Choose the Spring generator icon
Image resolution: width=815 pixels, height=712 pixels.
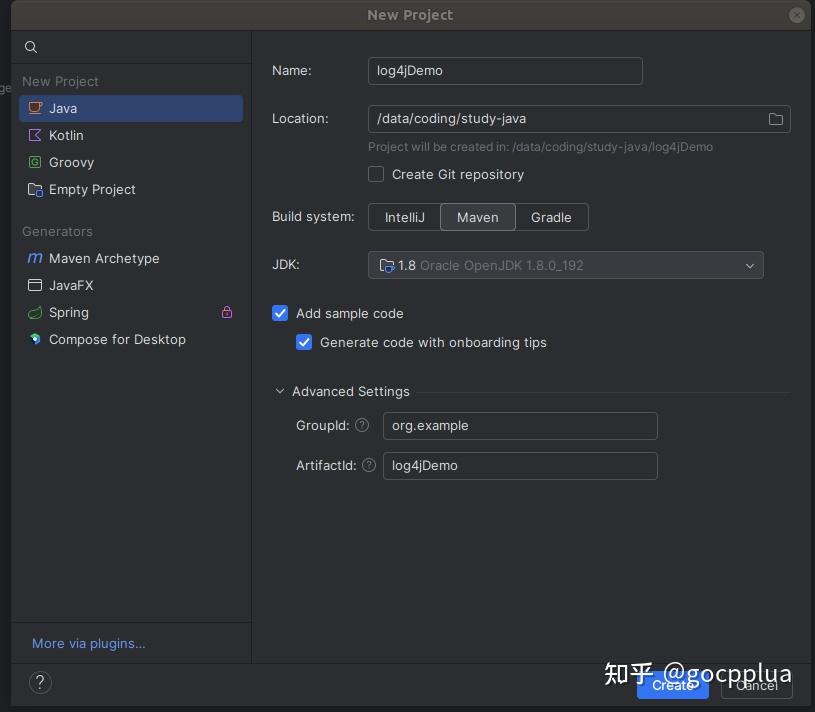[35, 312]
